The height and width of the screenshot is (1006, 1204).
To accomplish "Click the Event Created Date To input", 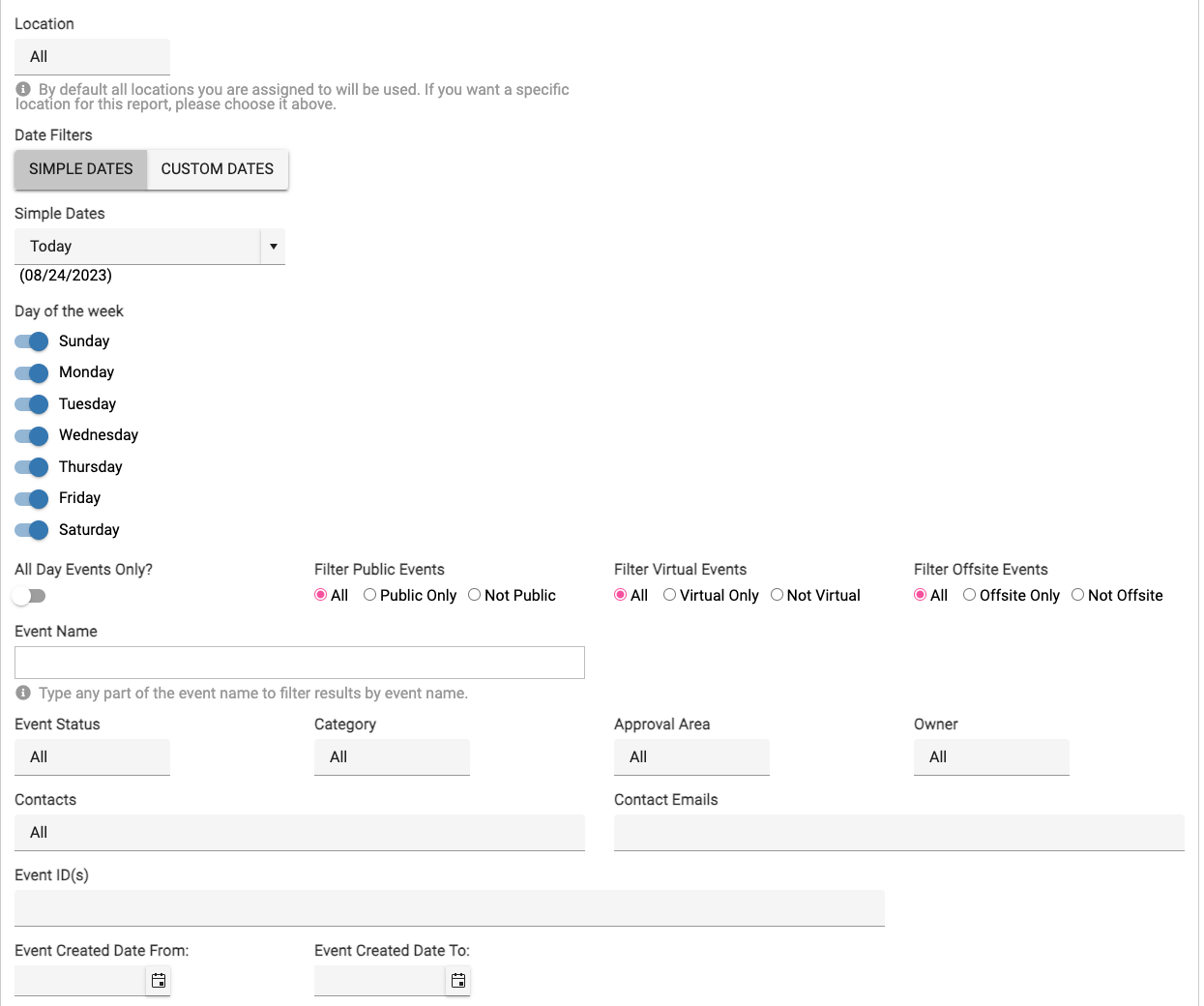I will [380, 981].
